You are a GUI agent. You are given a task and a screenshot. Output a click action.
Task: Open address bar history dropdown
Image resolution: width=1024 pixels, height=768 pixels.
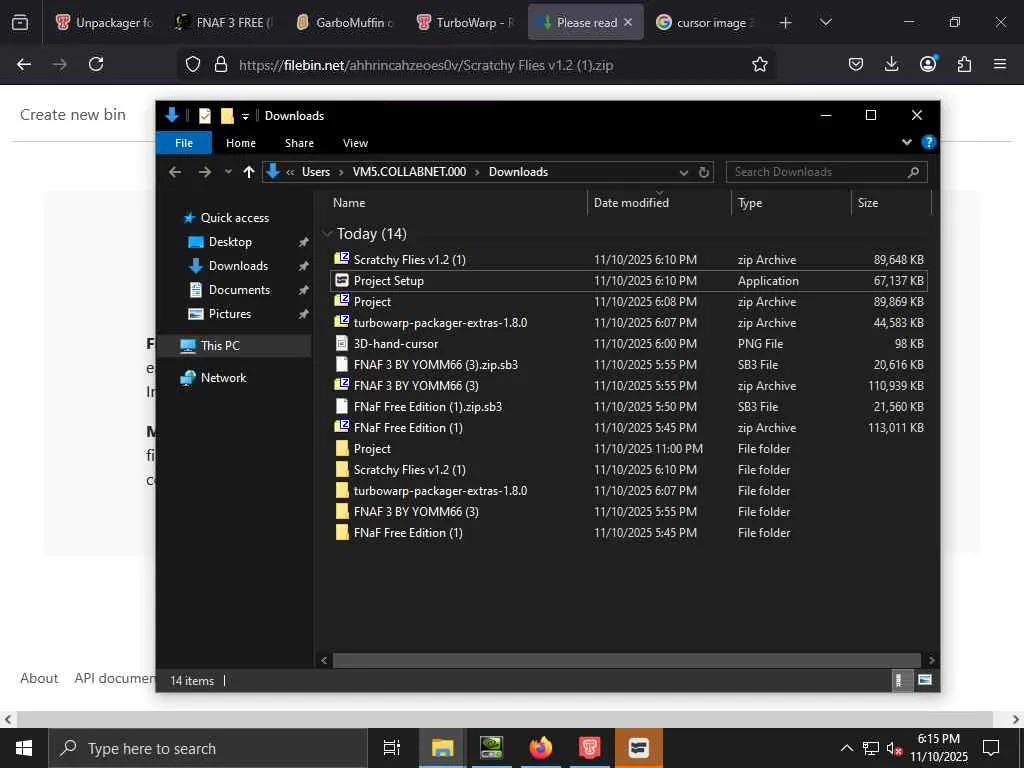pos(683,172)
